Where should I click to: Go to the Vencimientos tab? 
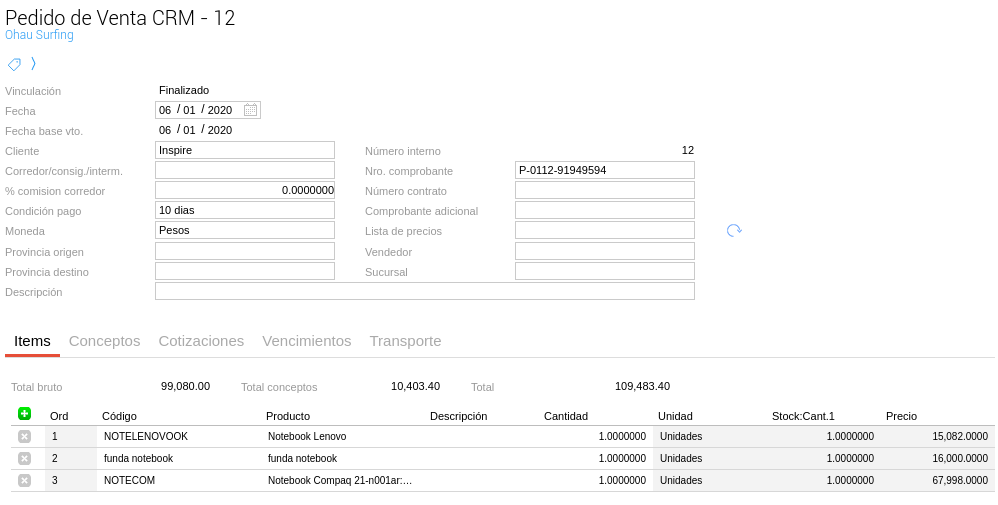pos(306,341)
